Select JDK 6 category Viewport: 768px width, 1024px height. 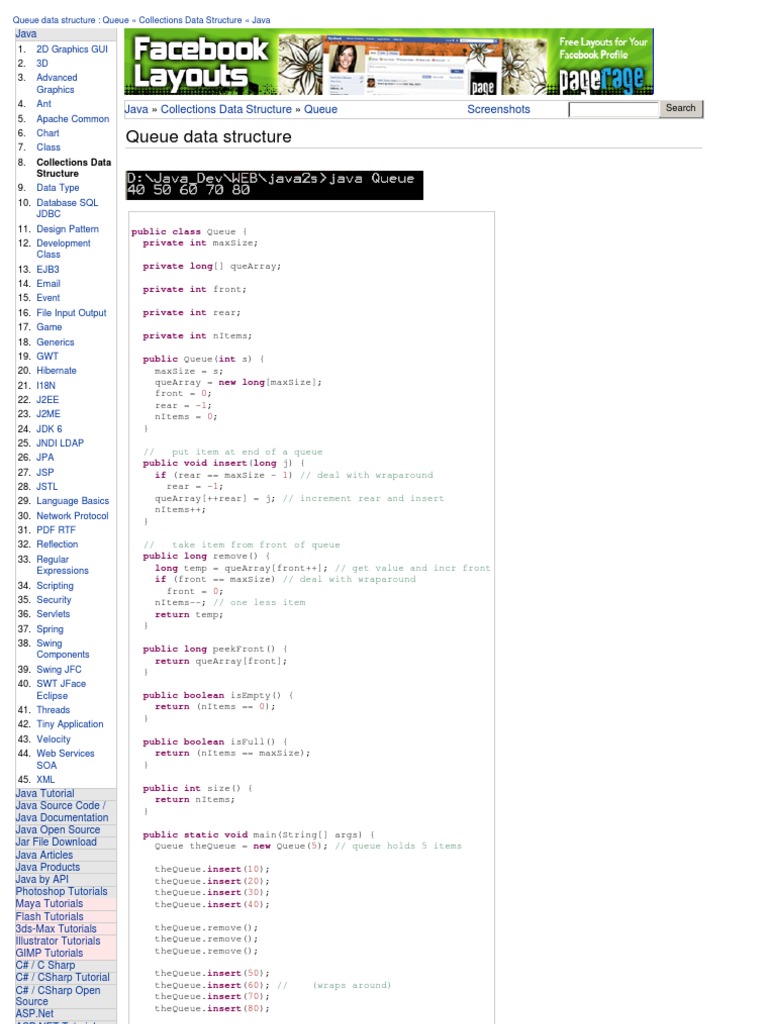pyautogui.click(x=49, y=429)
